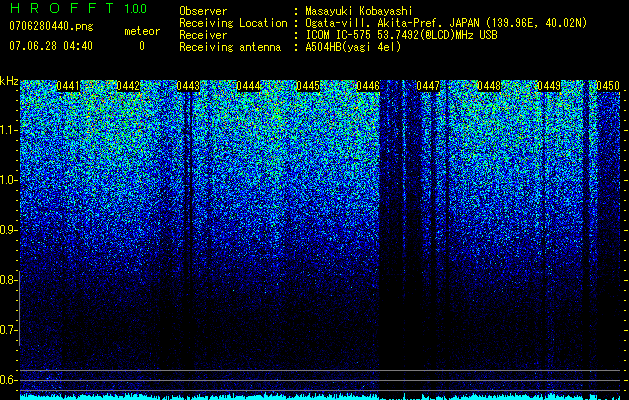
Task: Click the 0706280440.png filename
Action: click(51, 26)
